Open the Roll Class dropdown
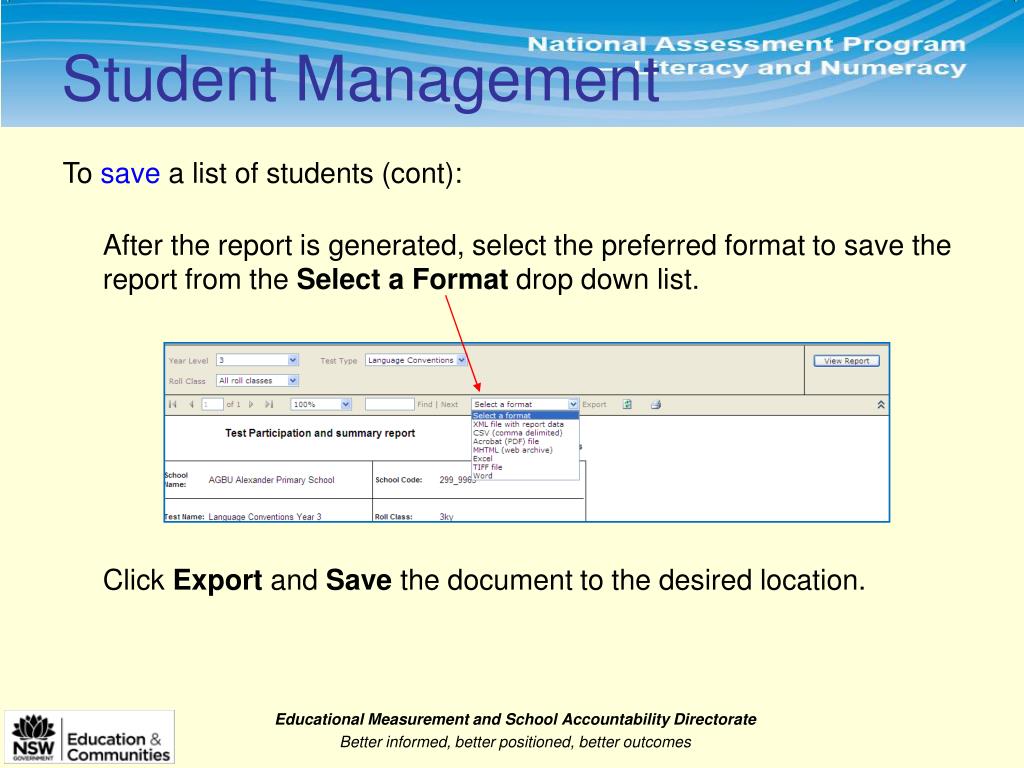Screen dimensions: 1024x768 click(257, 380)
